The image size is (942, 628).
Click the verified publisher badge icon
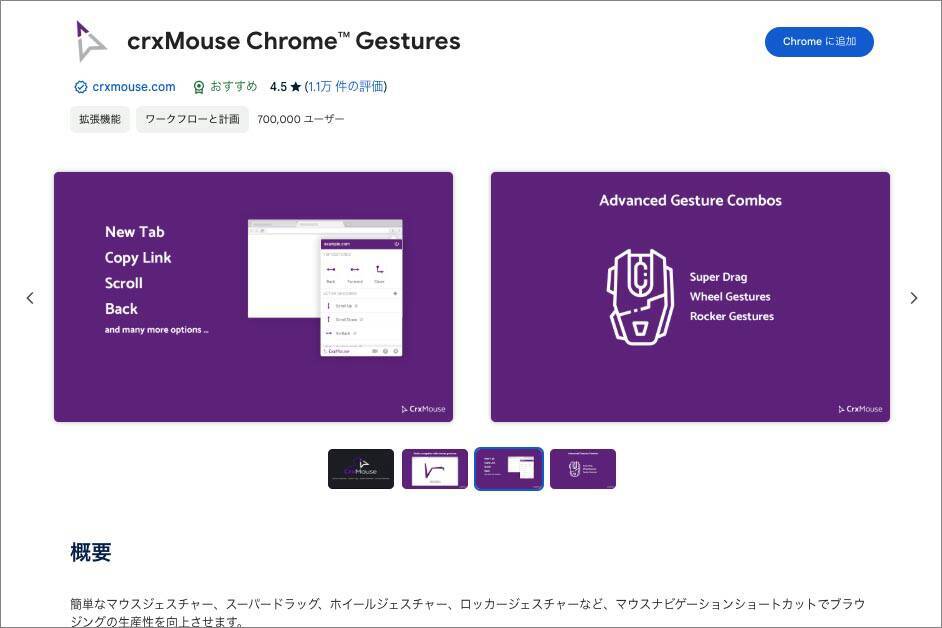pos(81,87)
